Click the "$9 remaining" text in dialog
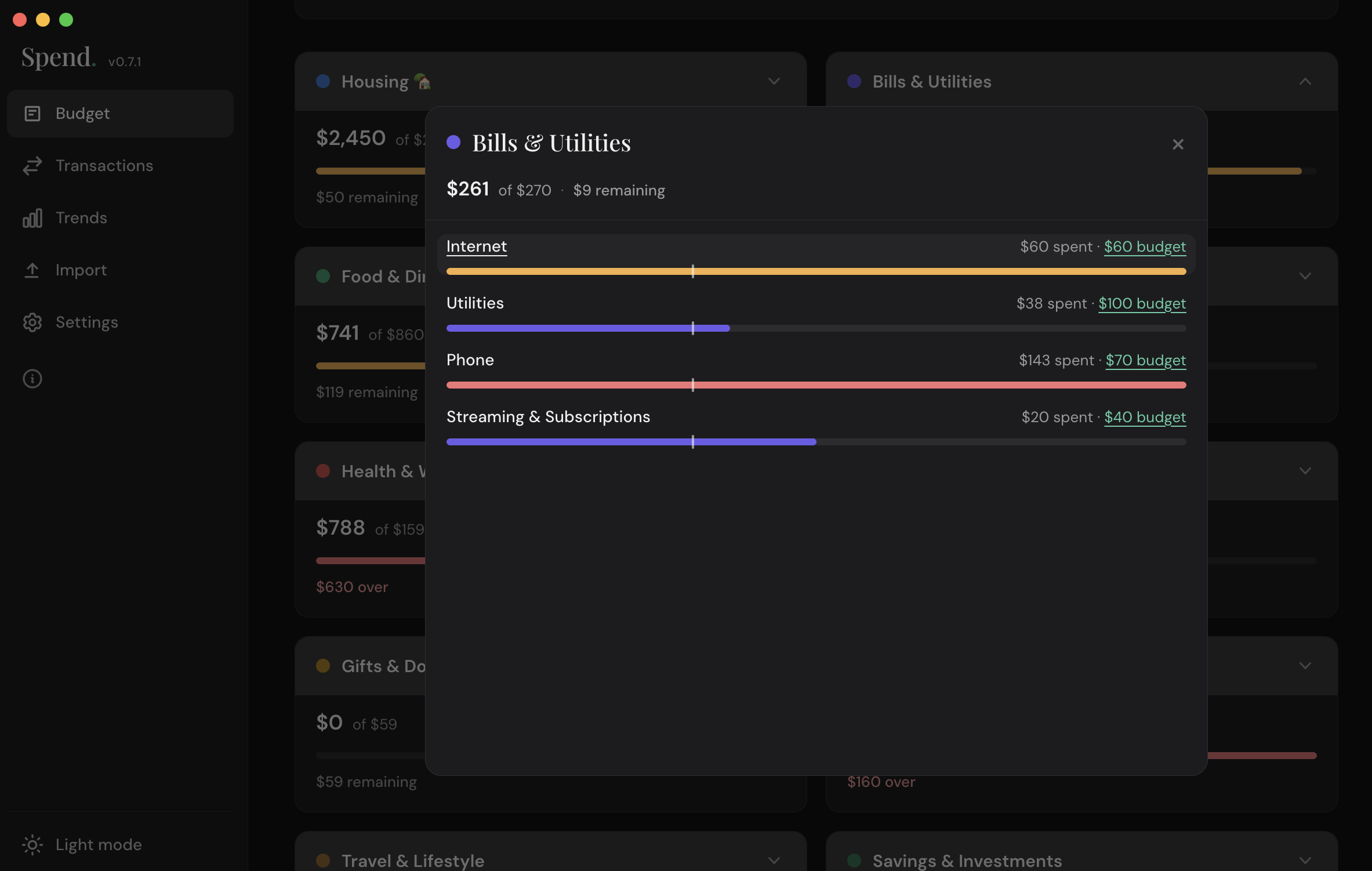The height and width of the screenshot is (871, 1372). pyautogui.click(x=619, y=190)
